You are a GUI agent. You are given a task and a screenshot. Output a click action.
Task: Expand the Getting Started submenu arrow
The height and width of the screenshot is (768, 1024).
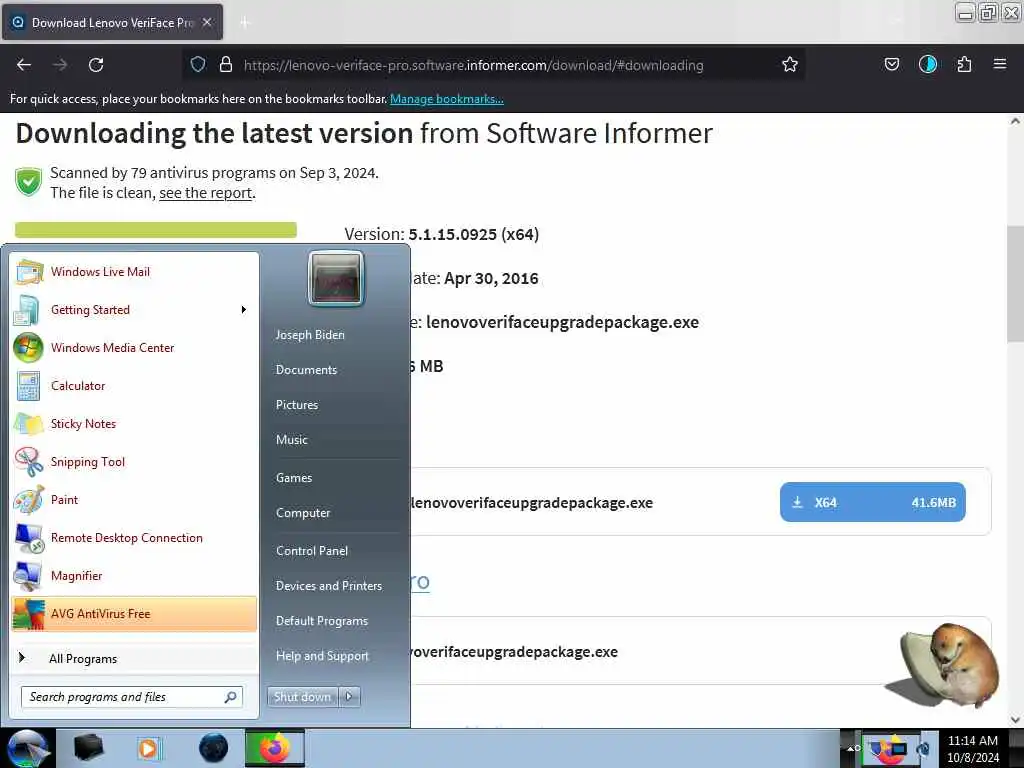[244, 310]
